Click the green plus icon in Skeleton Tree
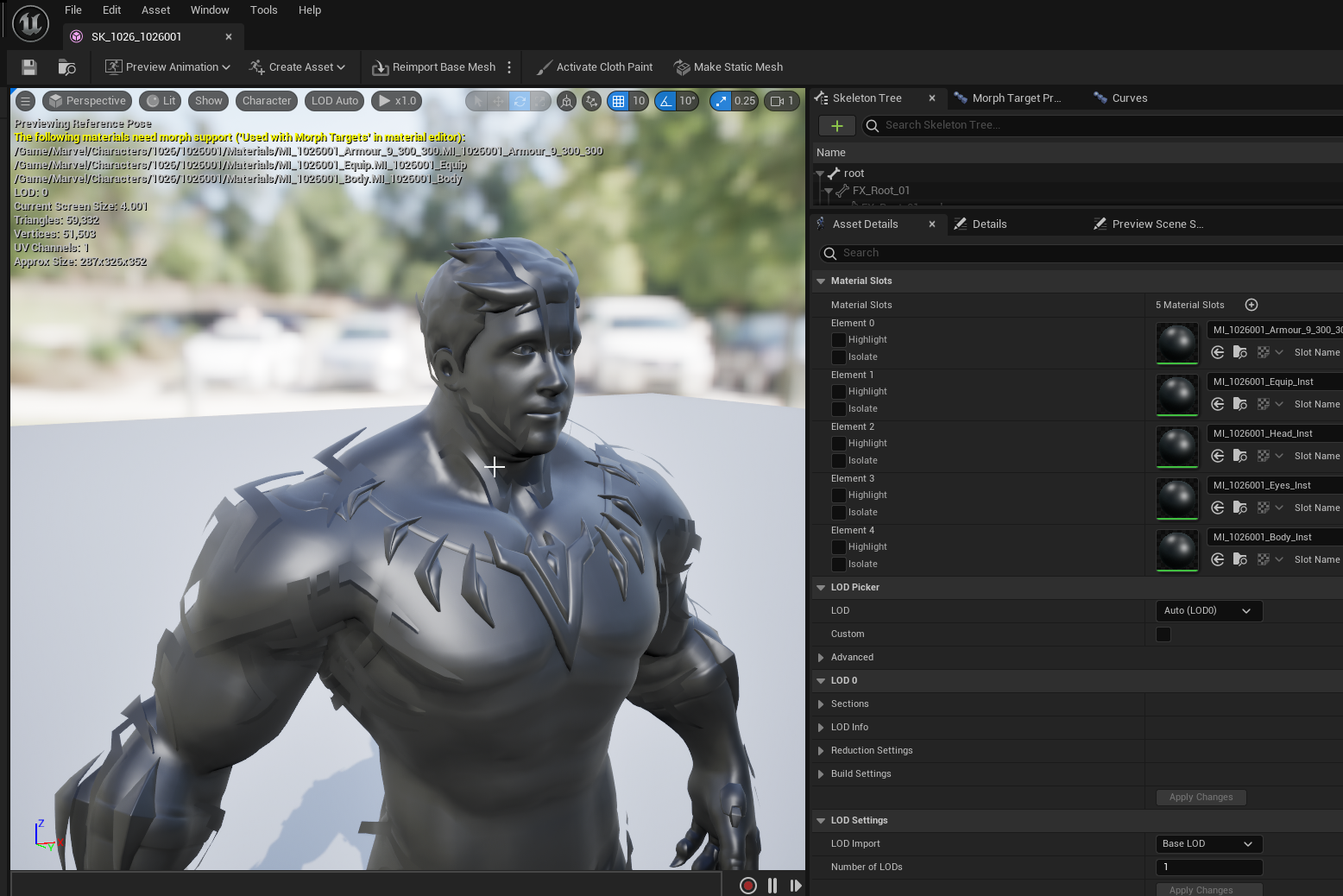The height and width of the screenshot is (896, 1343). (836, 126)
